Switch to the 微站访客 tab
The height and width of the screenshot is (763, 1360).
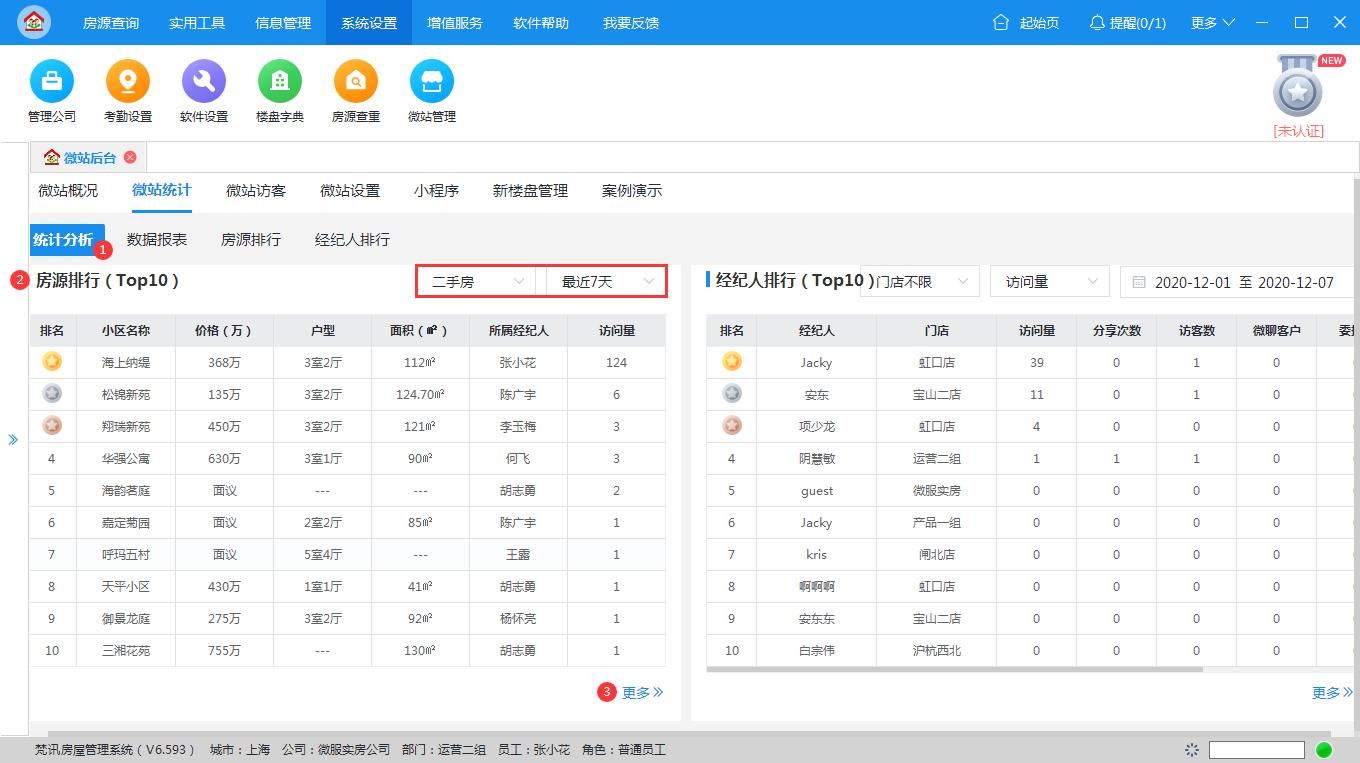255,190
